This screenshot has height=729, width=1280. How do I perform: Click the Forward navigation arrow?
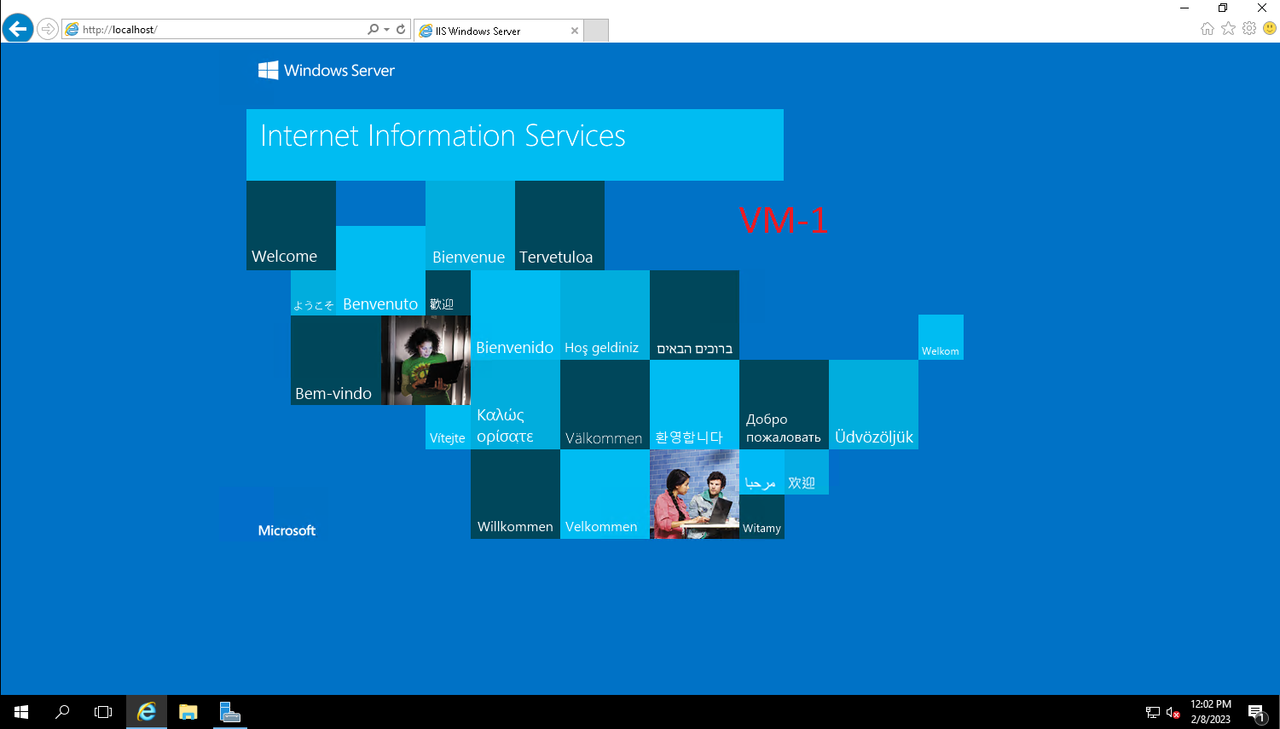(x=47, y=28)
